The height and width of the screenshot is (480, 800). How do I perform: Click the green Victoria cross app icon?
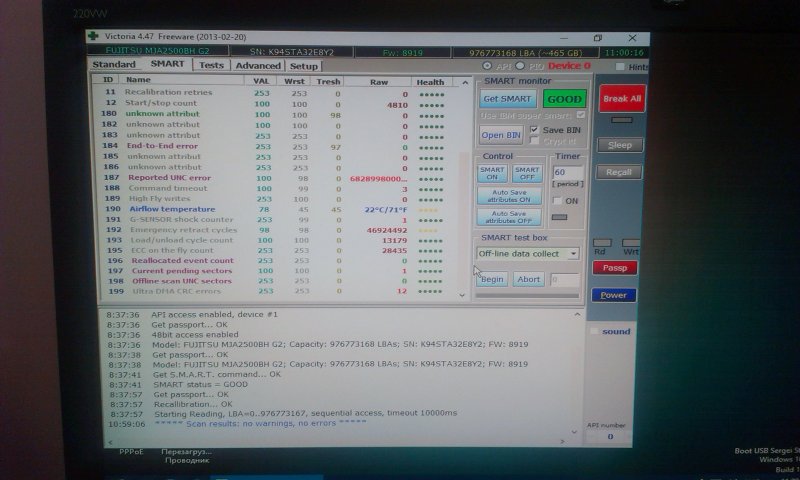pos(93,37)
